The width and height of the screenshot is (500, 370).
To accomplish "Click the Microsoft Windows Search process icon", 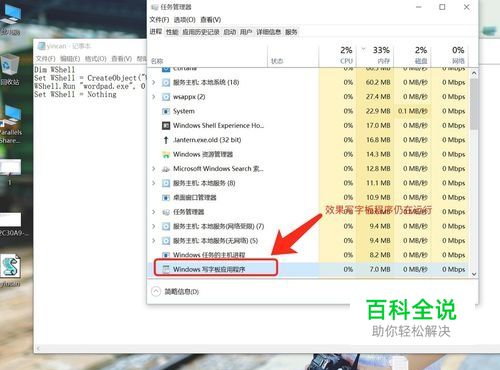I will coord(166,169).
